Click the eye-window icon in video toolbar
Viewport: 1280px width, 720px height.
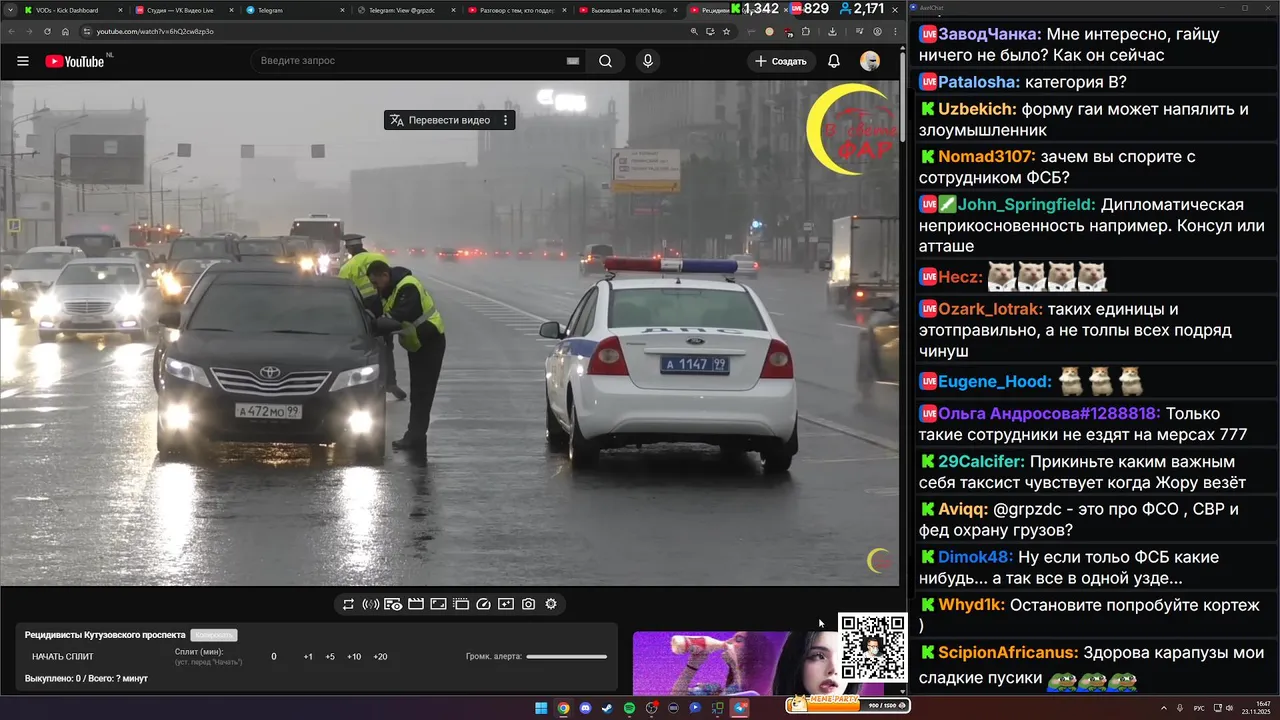click(393, 604)
